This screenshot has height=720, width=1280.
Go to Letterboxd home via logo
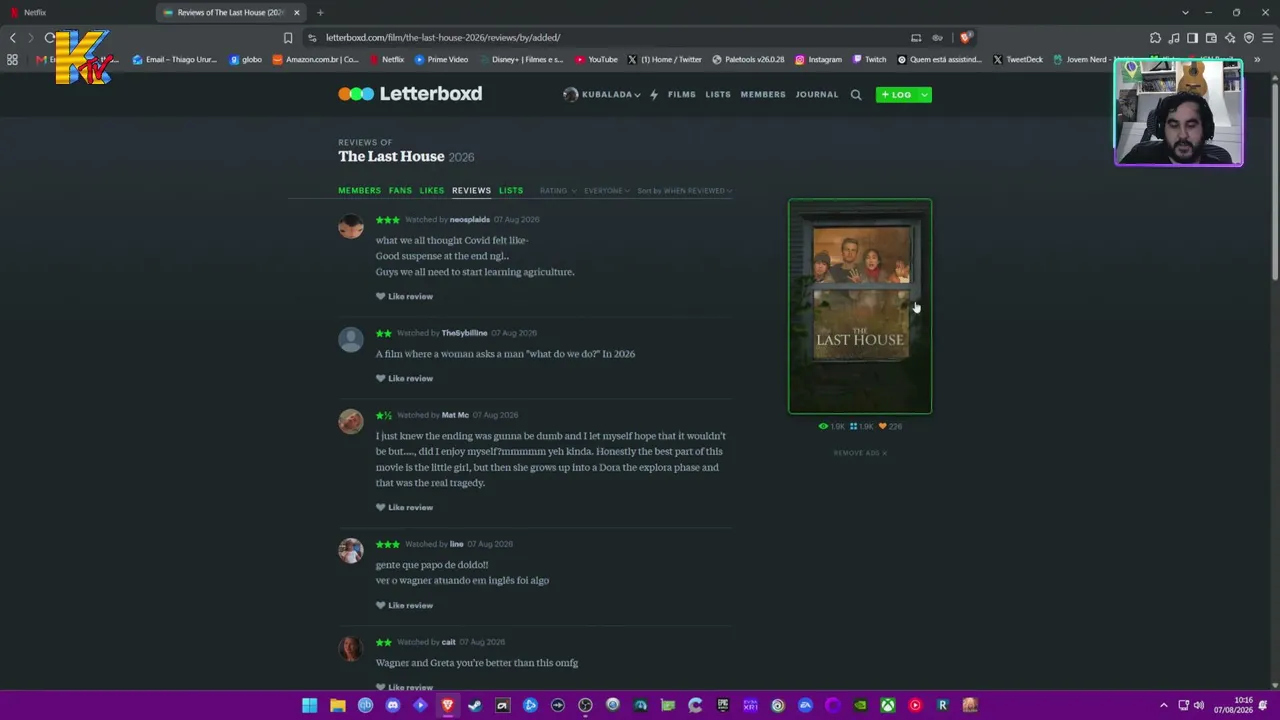[x=410, y=94]
